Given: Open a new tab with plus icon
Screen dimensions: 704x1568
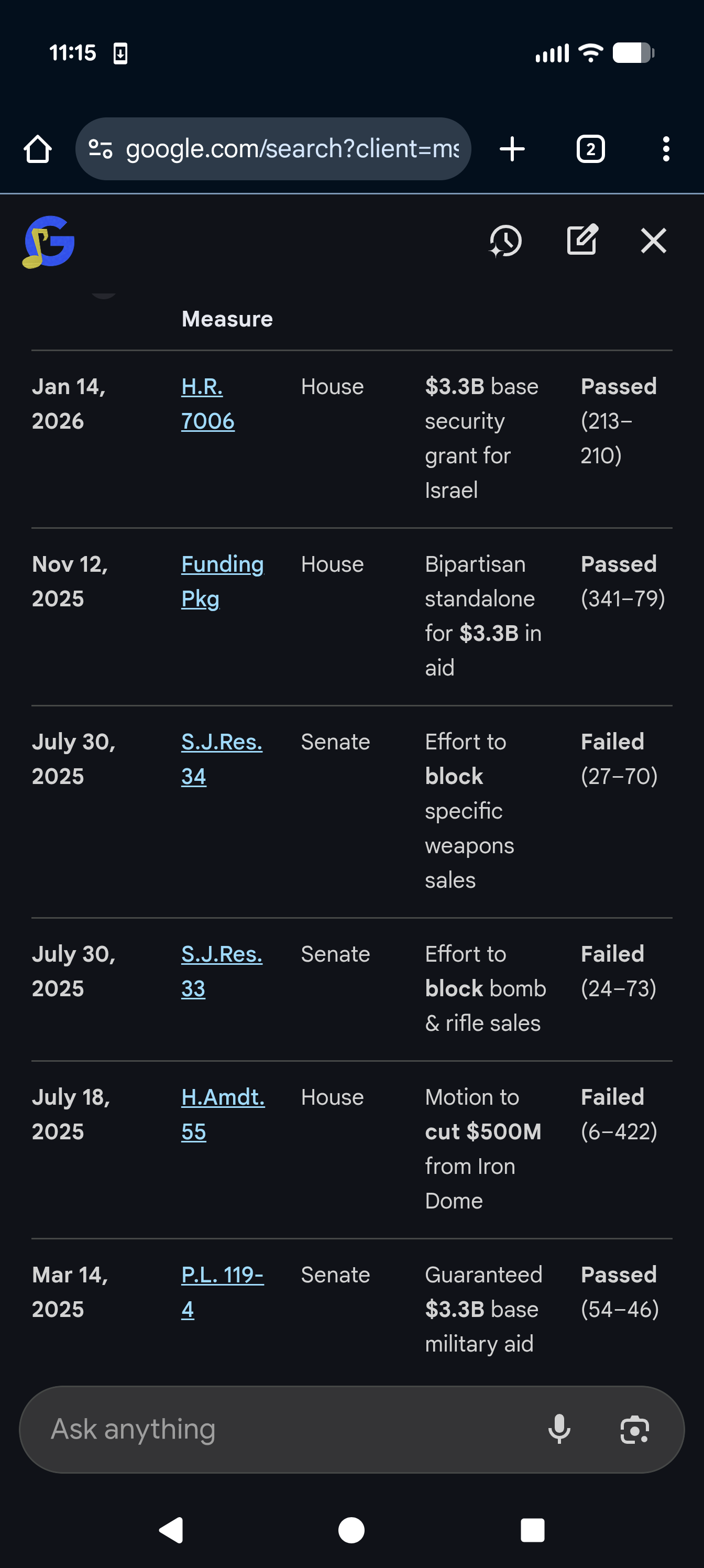Looking at the screenshot, I should 512,149.
